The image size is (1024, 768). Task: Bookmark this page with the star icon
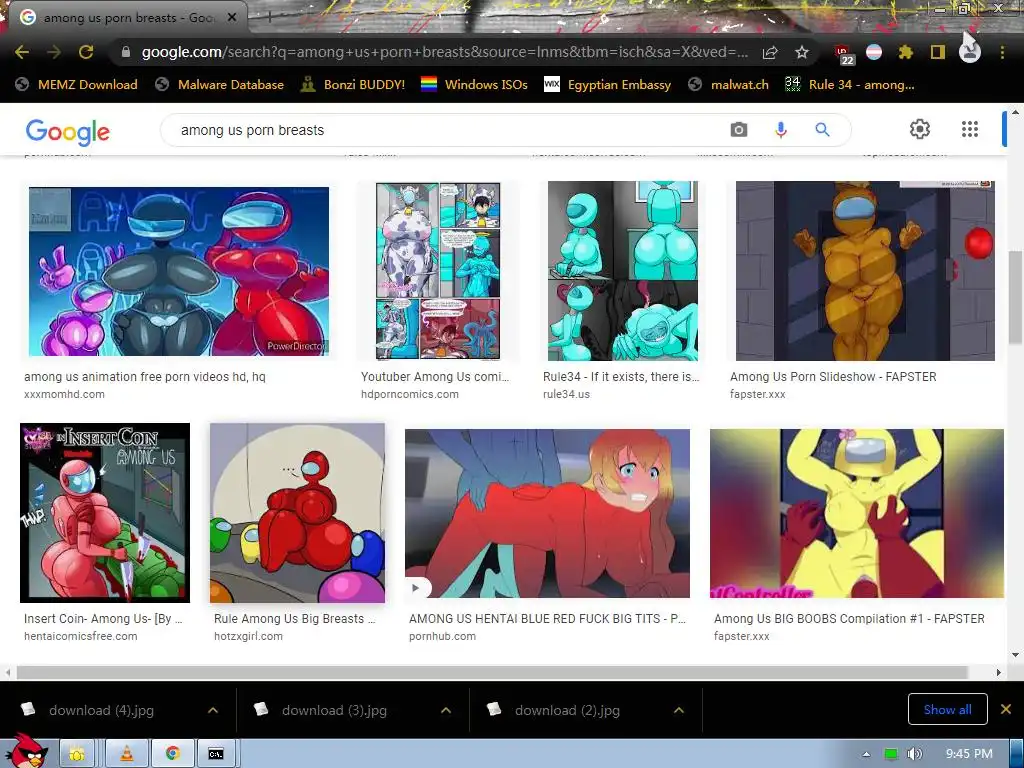pos(802,52)
